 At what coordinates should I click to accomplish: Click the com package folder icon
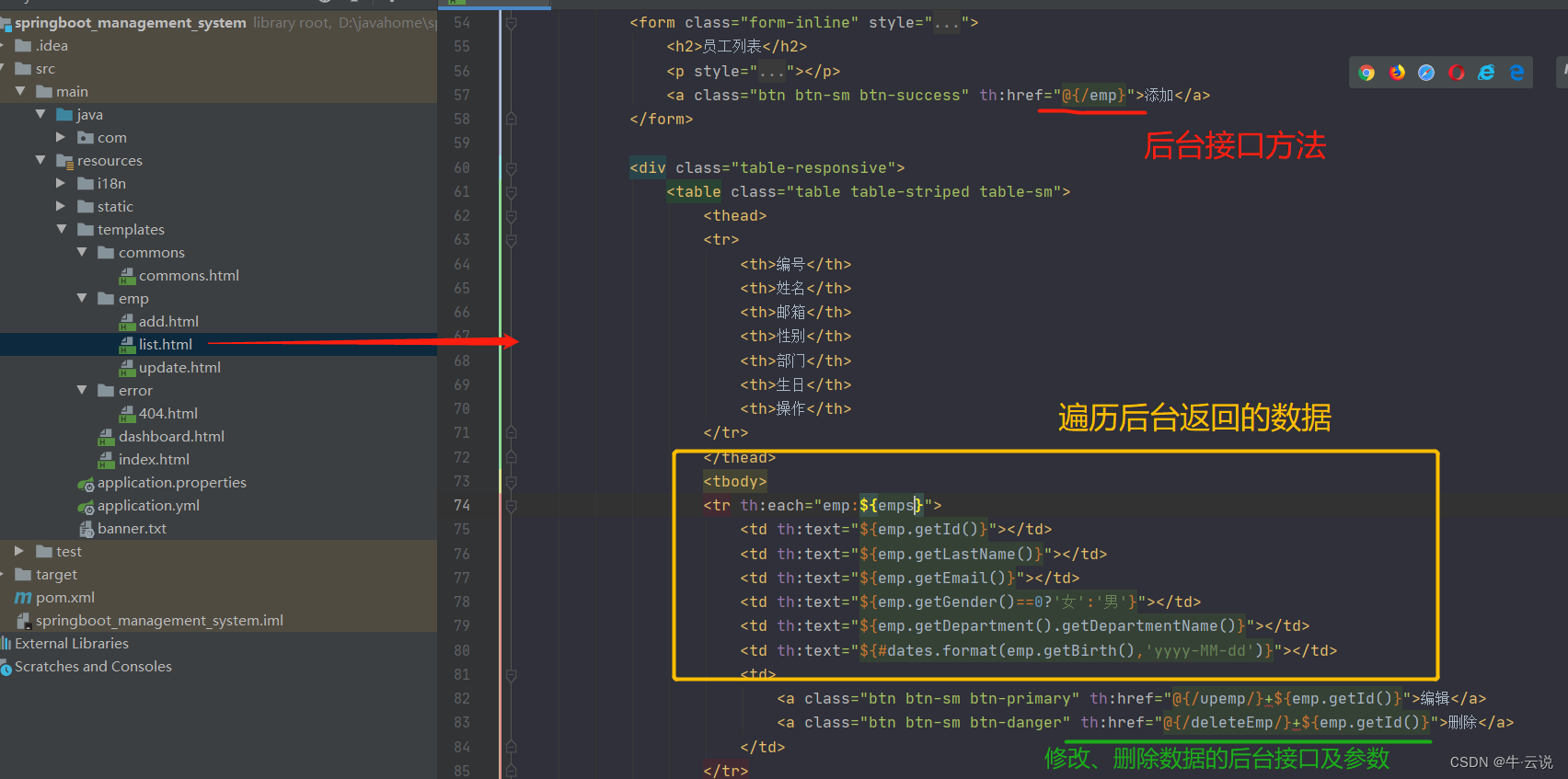86,138
